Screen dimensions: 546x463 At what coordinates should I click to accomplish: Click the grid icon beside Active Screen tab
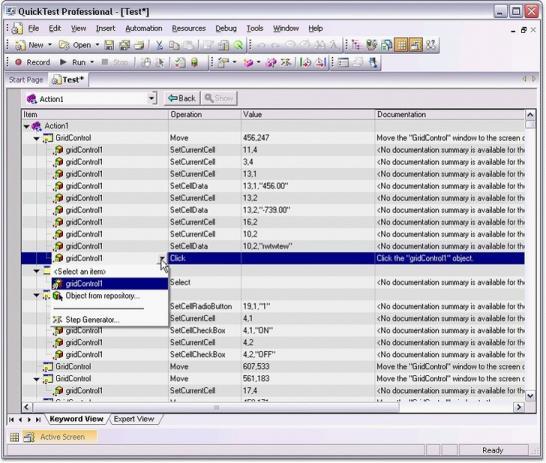pyautogui.click(x=14, y=437)
